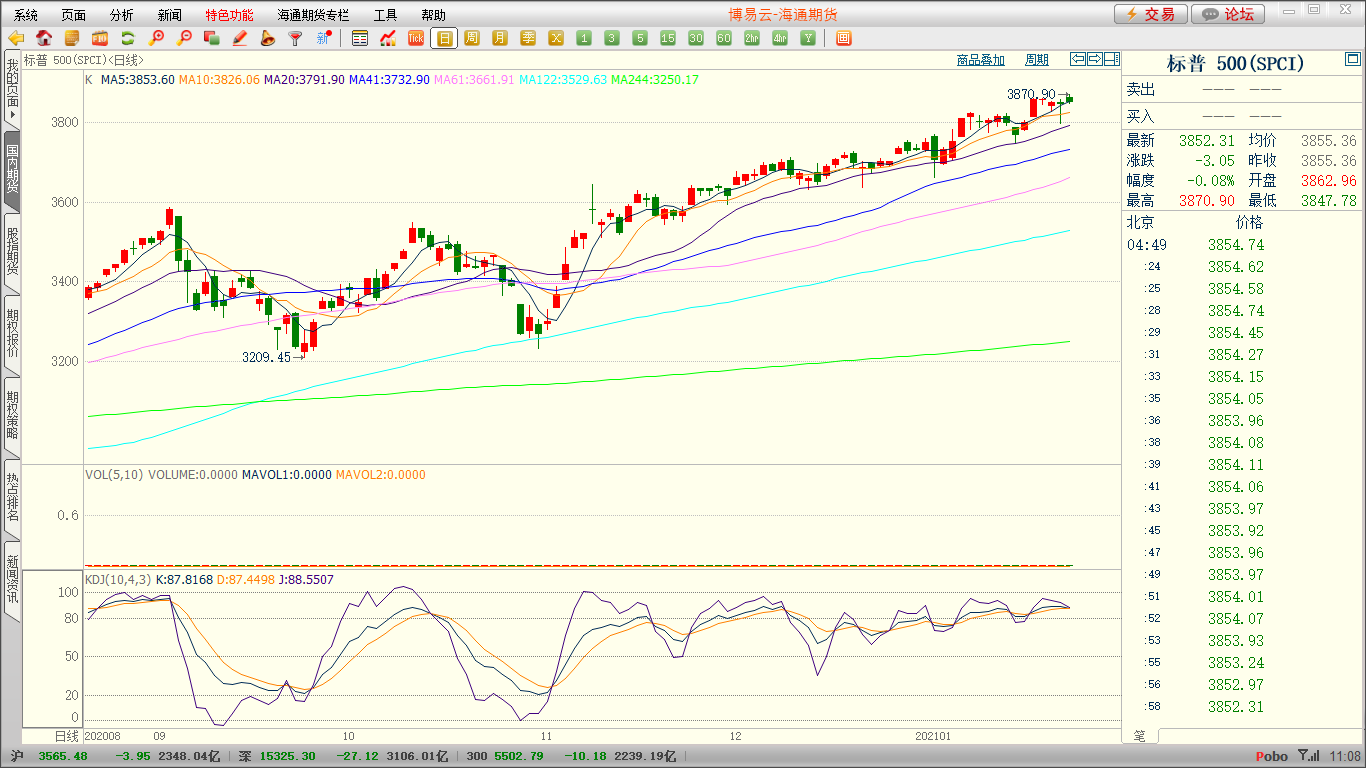
Task: Switch to the 新闻资讯 sidebar tab
Action: 12,580
